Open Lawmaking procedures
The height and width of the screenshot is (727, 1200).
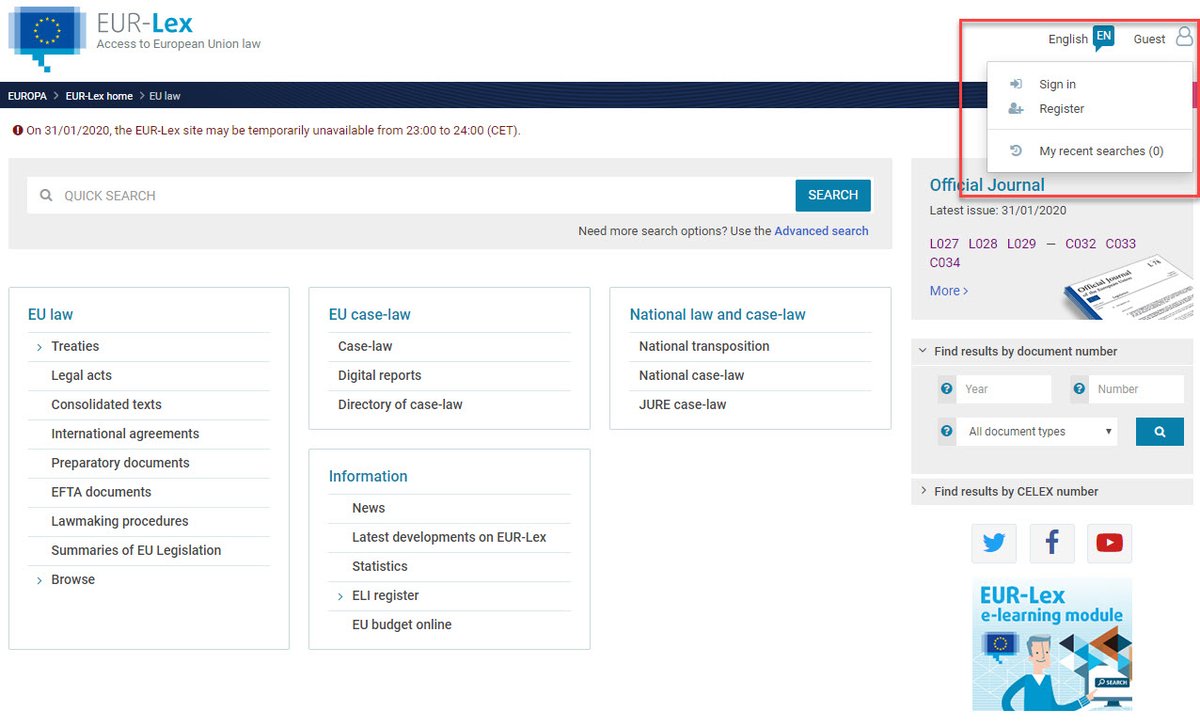(x=120, y=521)
